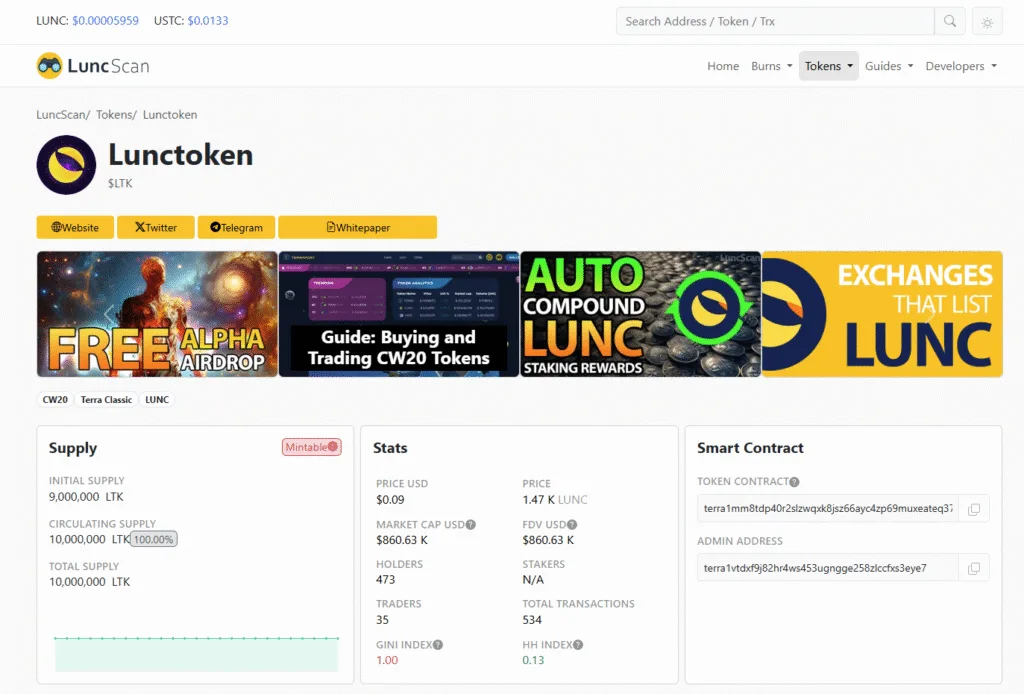The image size is (1024, 694).
Task: Open help icon next to Gini Index
Action: click(x=438, y=644)
